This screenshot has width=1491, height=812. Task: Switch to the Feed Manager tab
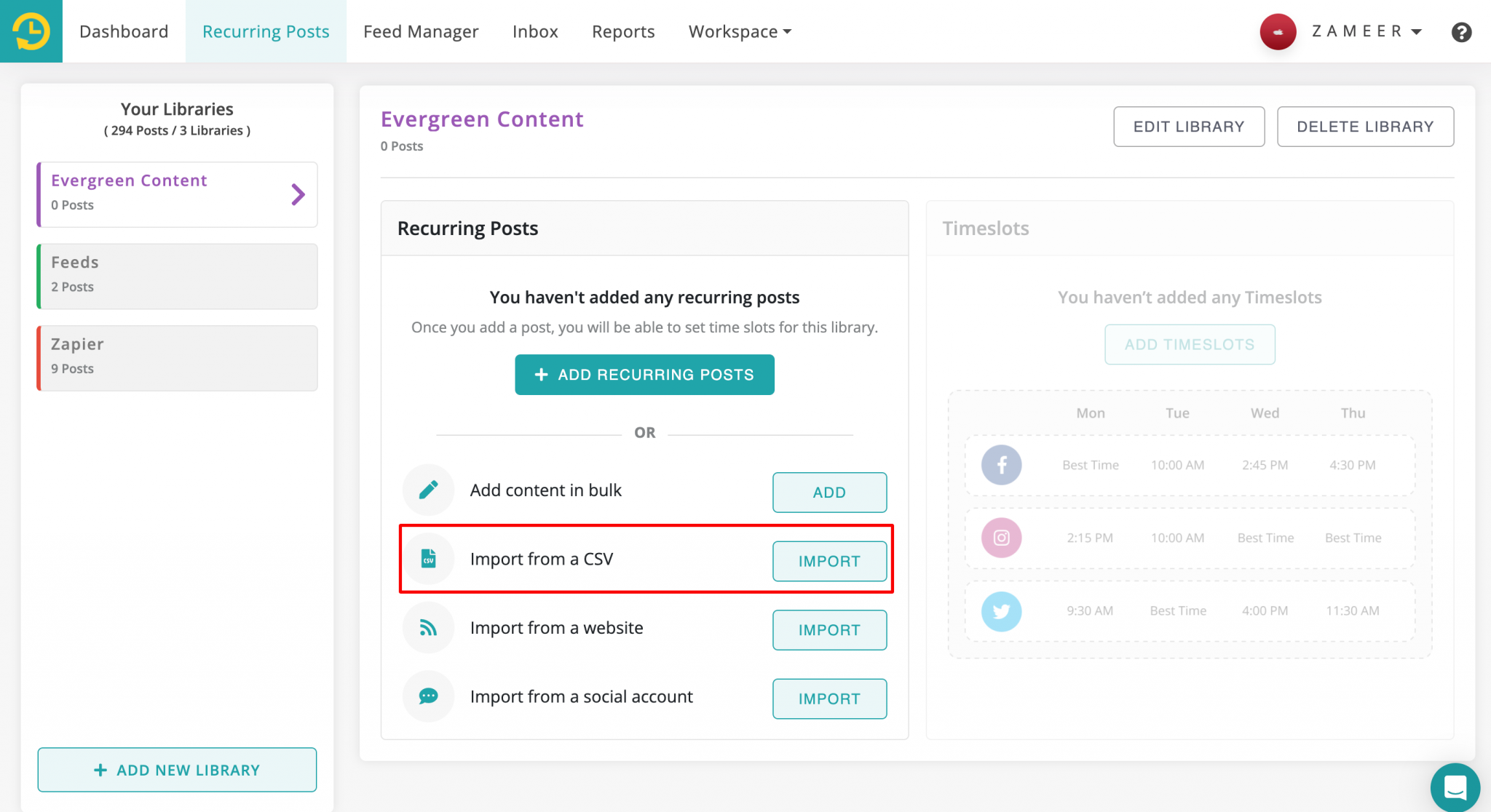pos(421,32)
